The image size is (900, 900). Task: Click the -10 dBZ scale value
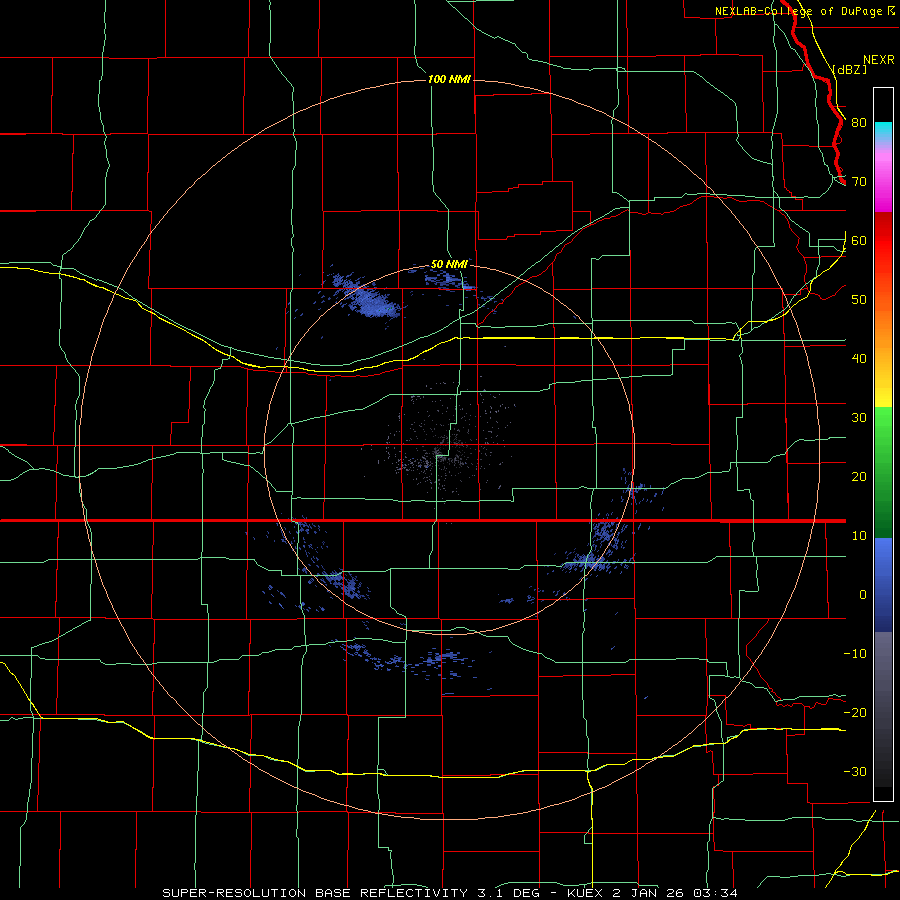(855, 654)
